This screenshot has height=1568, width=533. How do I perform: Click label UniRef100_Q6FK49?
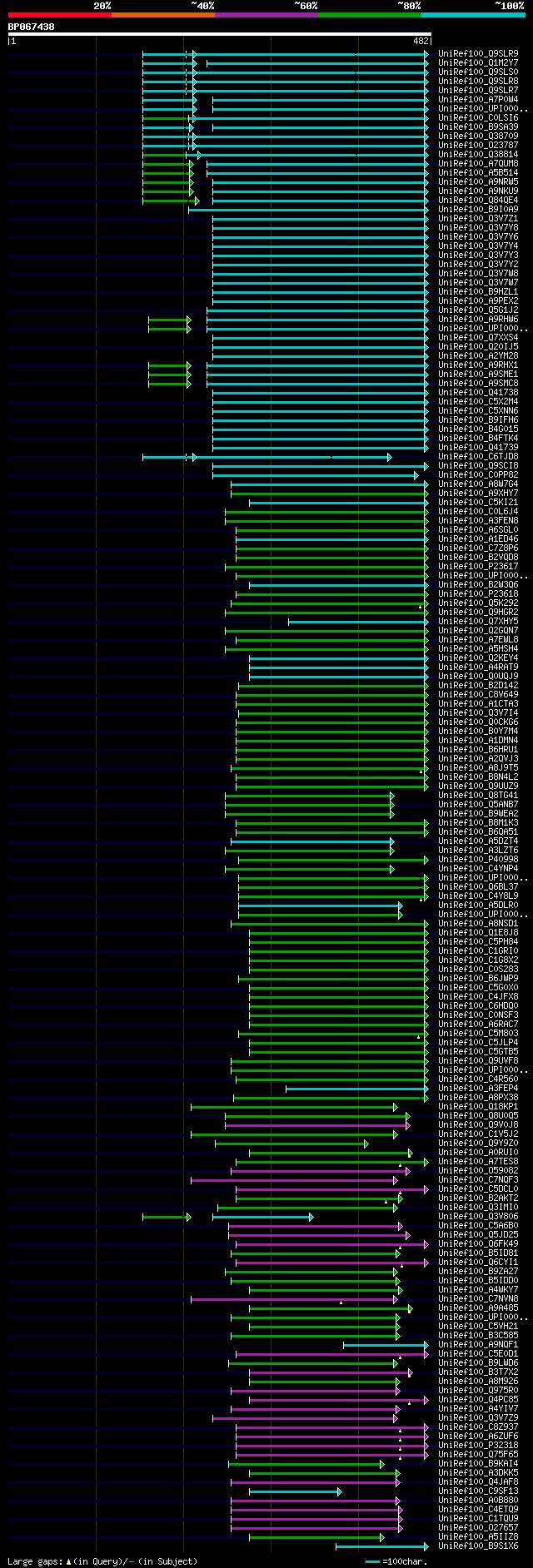tap(478, 1243)
